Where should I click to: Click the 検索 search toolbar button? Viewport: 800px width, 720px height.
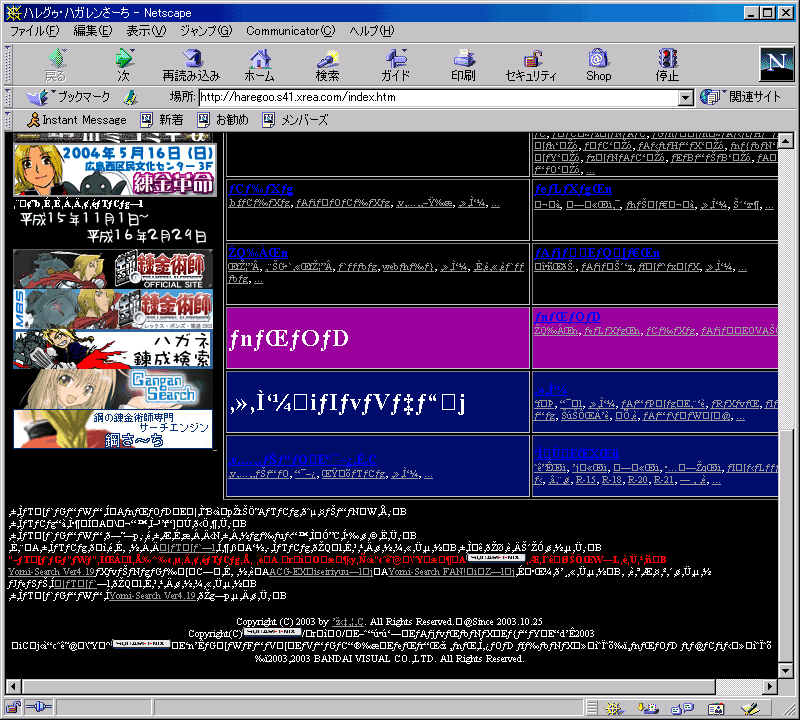coord(328,65)
